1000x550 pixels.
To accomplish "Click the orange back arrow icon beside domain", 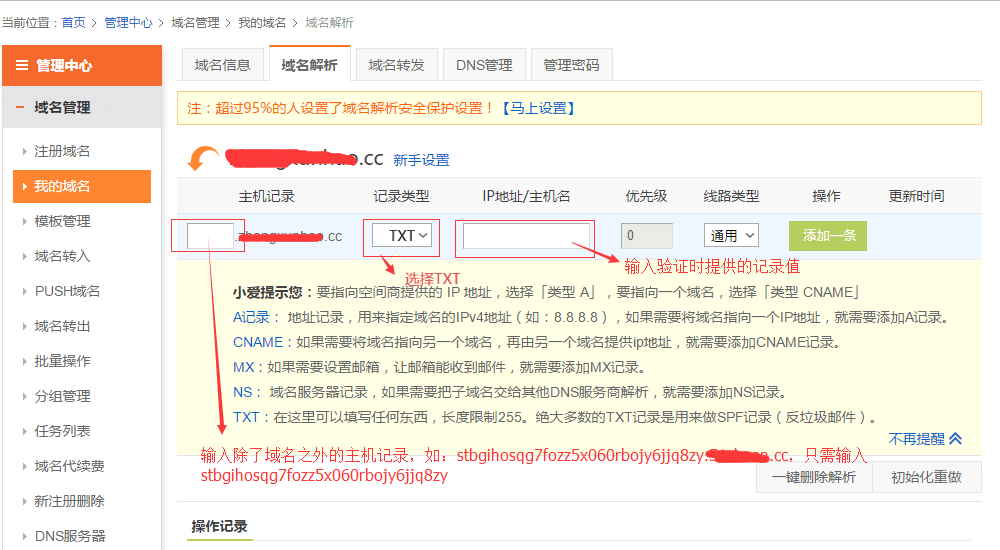I will tap(205, 159).
